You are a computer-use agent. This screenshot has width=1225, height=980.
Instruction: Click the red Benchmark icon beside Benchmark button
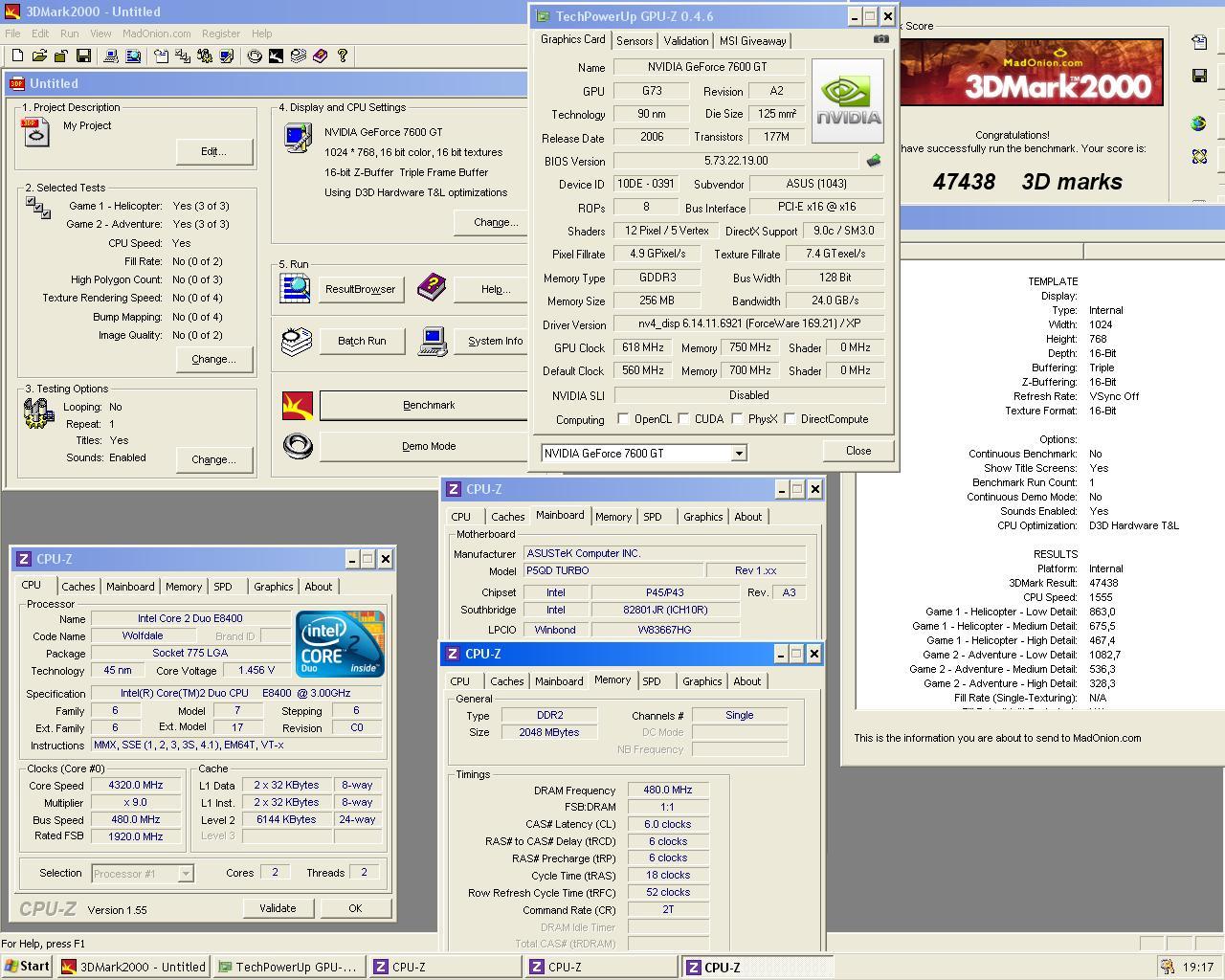point(298,405)
